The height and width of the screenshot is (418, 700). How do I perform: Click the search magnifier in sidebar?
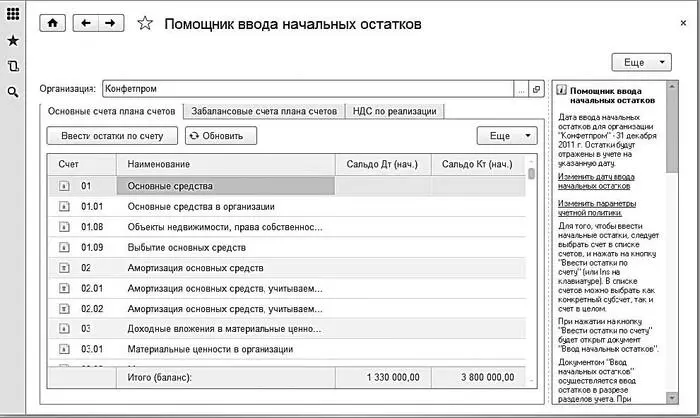click(13, 92)
